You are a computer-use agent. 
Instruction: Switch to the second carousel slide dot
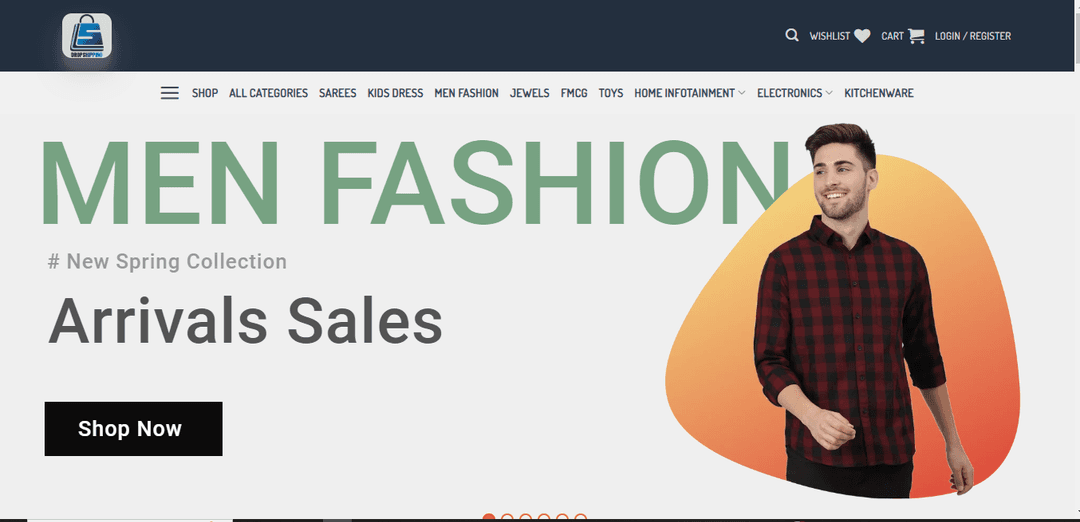(x=508, y=518)
